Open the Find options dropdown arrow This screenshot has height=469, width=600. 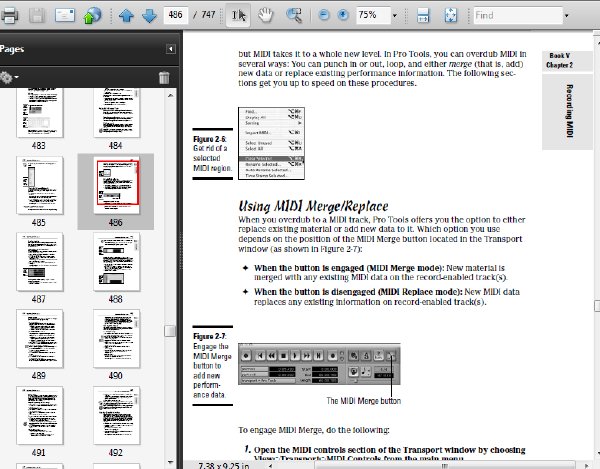567,16
